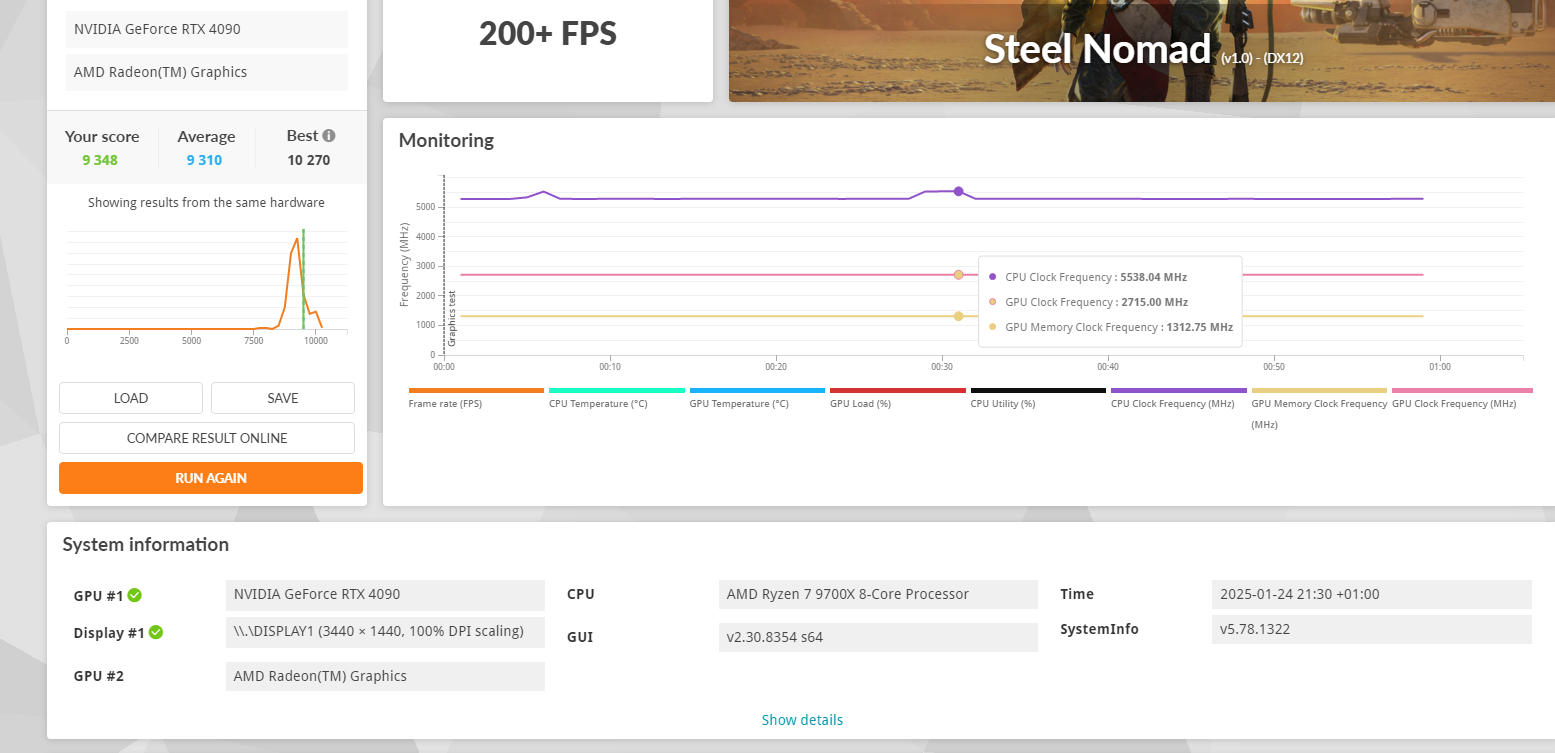
Task: Click GPU #2 value AMD Radeon(TM) Graphics
Action: pyautogui.click(x=385, y=676)
